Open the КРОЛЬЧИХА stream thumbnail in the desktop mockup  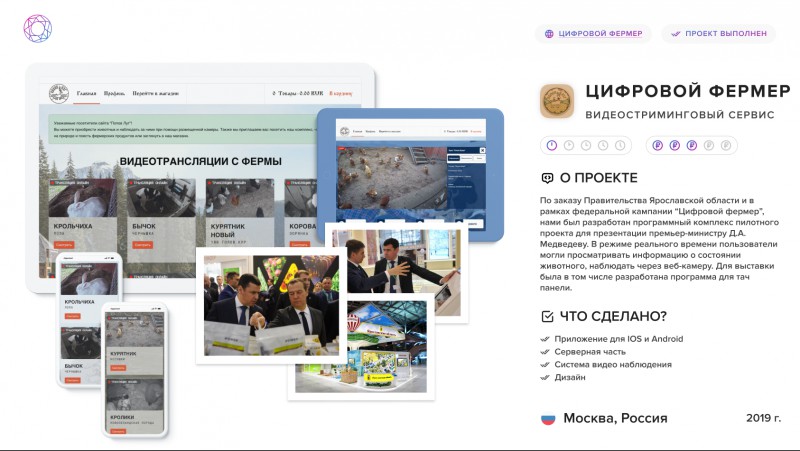[x=83, y=199]
